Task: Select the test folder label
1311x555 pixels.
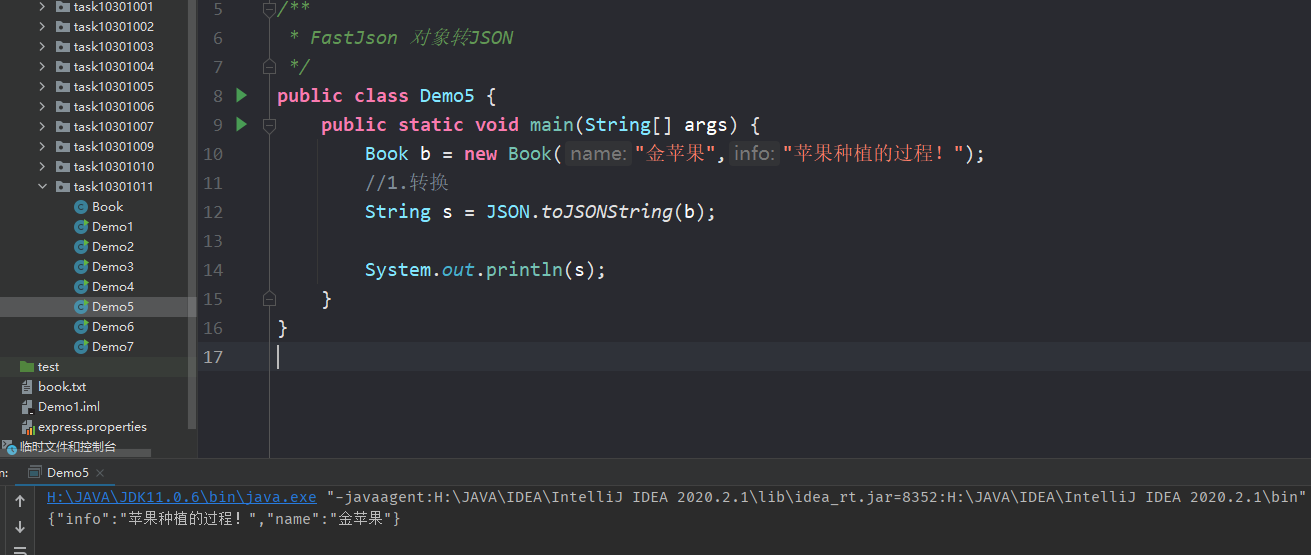Action: tap(48, 367)
